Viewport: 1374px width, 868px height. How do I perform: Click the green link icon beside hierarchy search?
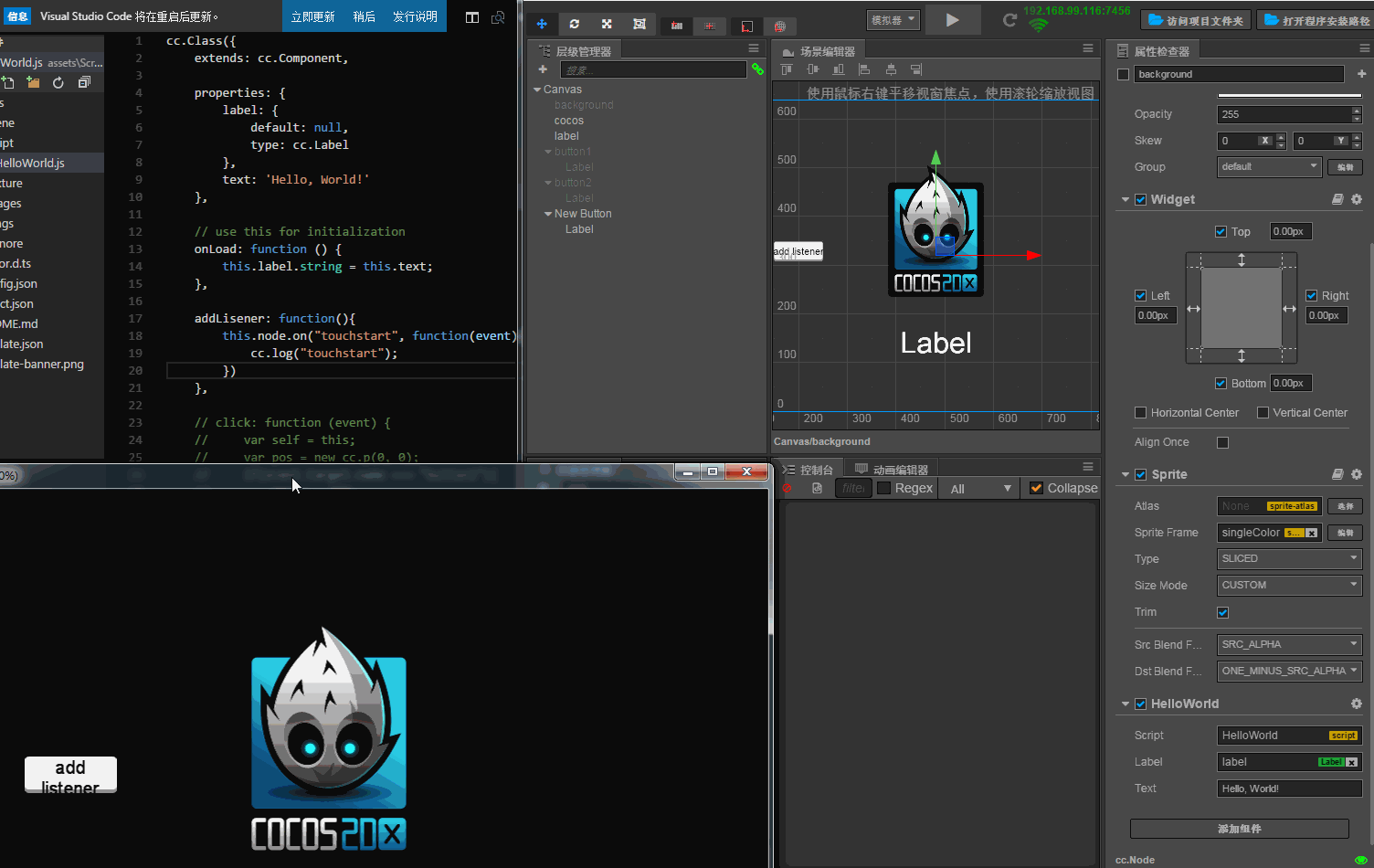[757, 69]
